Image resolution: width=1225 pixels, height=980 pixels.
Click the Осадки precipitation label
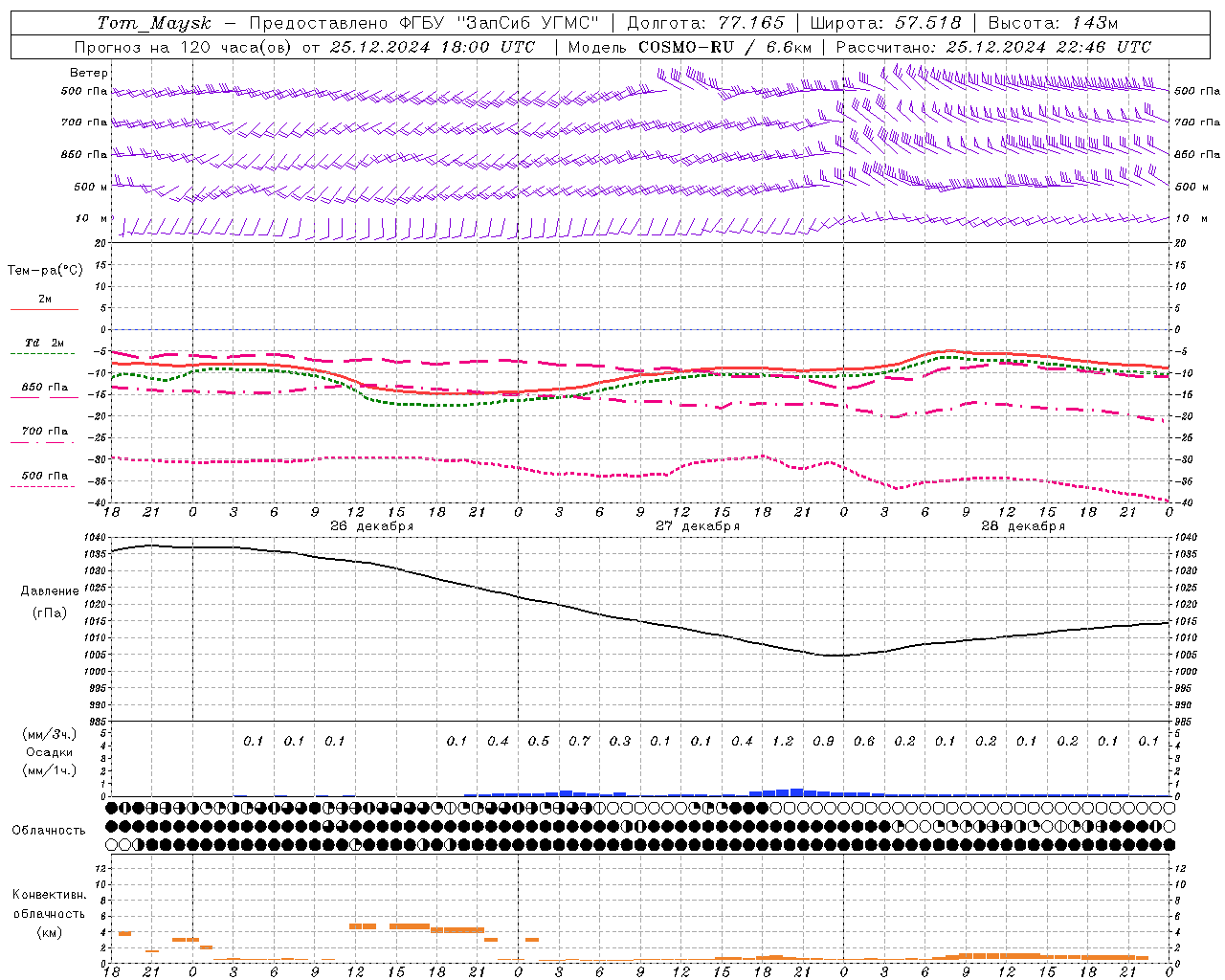click(x=51, y=752)
